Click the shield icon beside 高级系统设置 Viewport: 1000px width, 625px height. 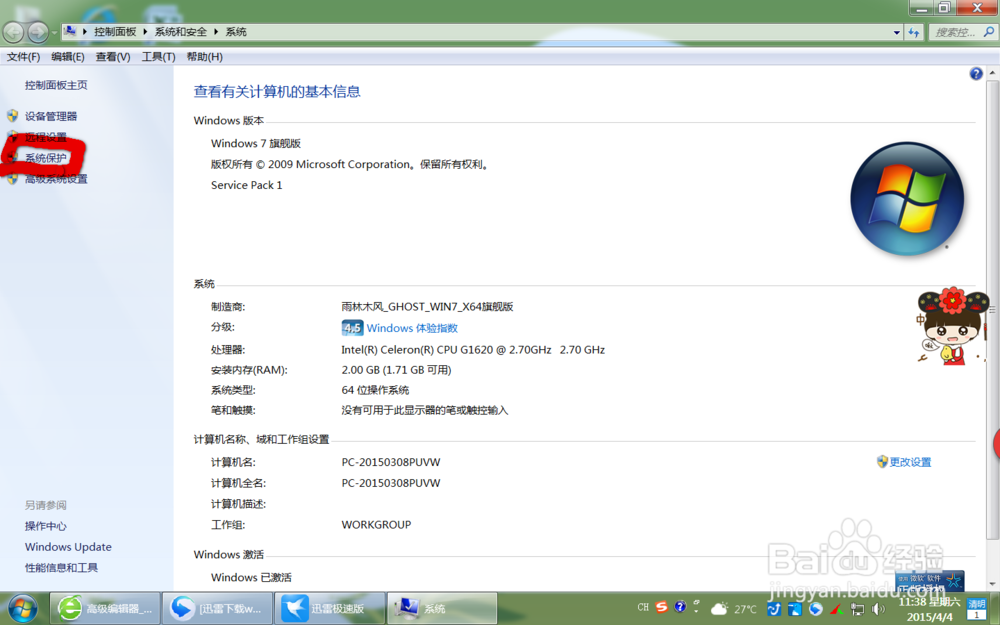point(12,179)
